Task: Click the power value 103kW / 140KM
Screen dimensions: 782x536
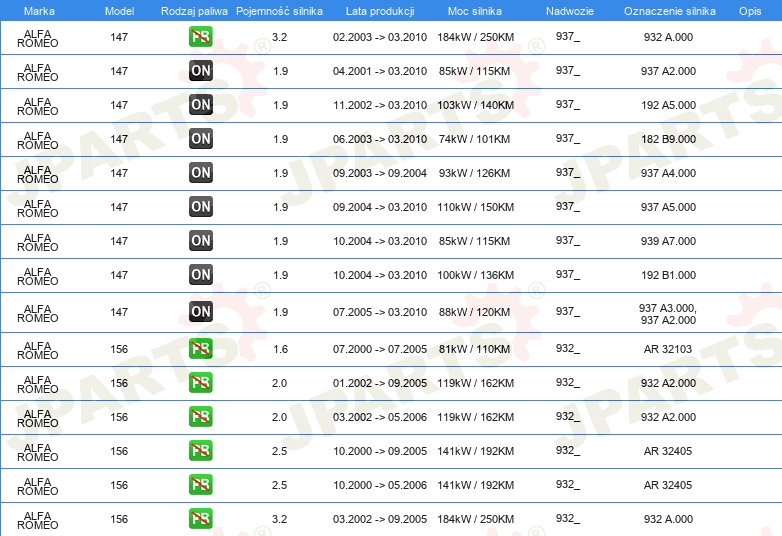Action: pyautogui.click(x=475, y=105)
